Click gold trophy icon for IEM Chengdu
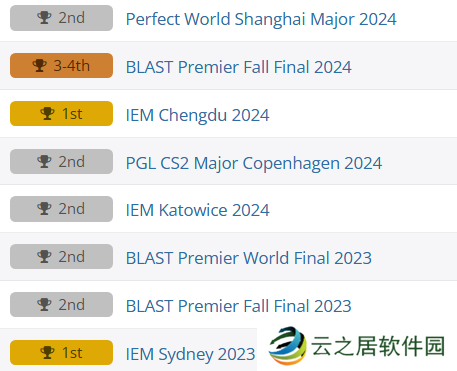Viewport: 457px width, 371px height. pos(47,114)
